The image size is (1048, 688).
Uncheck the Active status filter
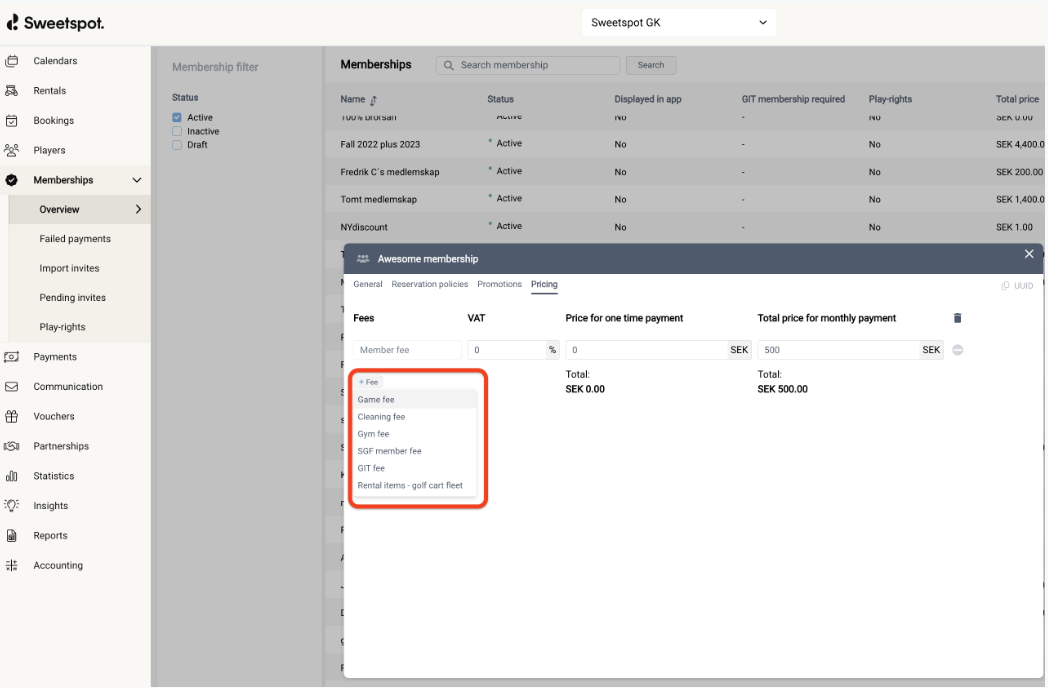pyautogui.click(x=177, y=118)
